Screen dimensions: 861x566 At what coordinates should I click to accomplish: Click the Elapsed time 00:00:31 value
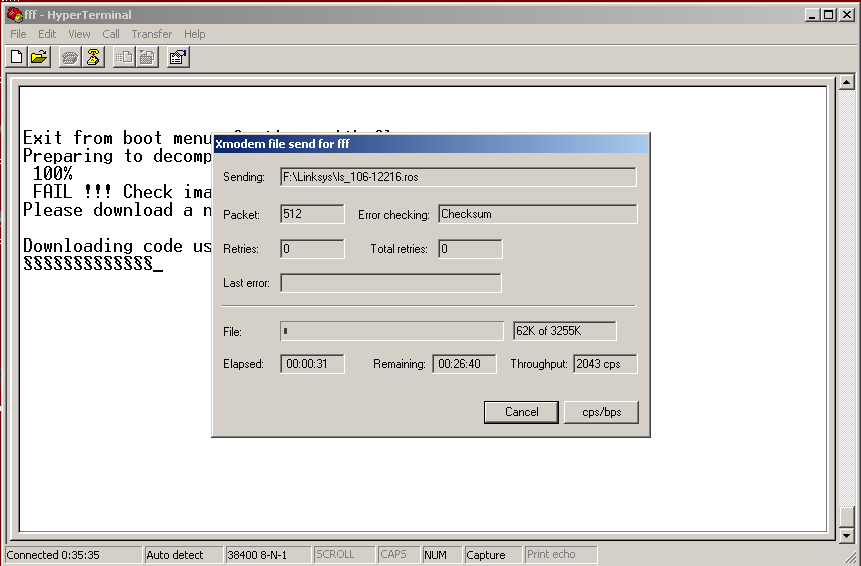pos(312,364)
